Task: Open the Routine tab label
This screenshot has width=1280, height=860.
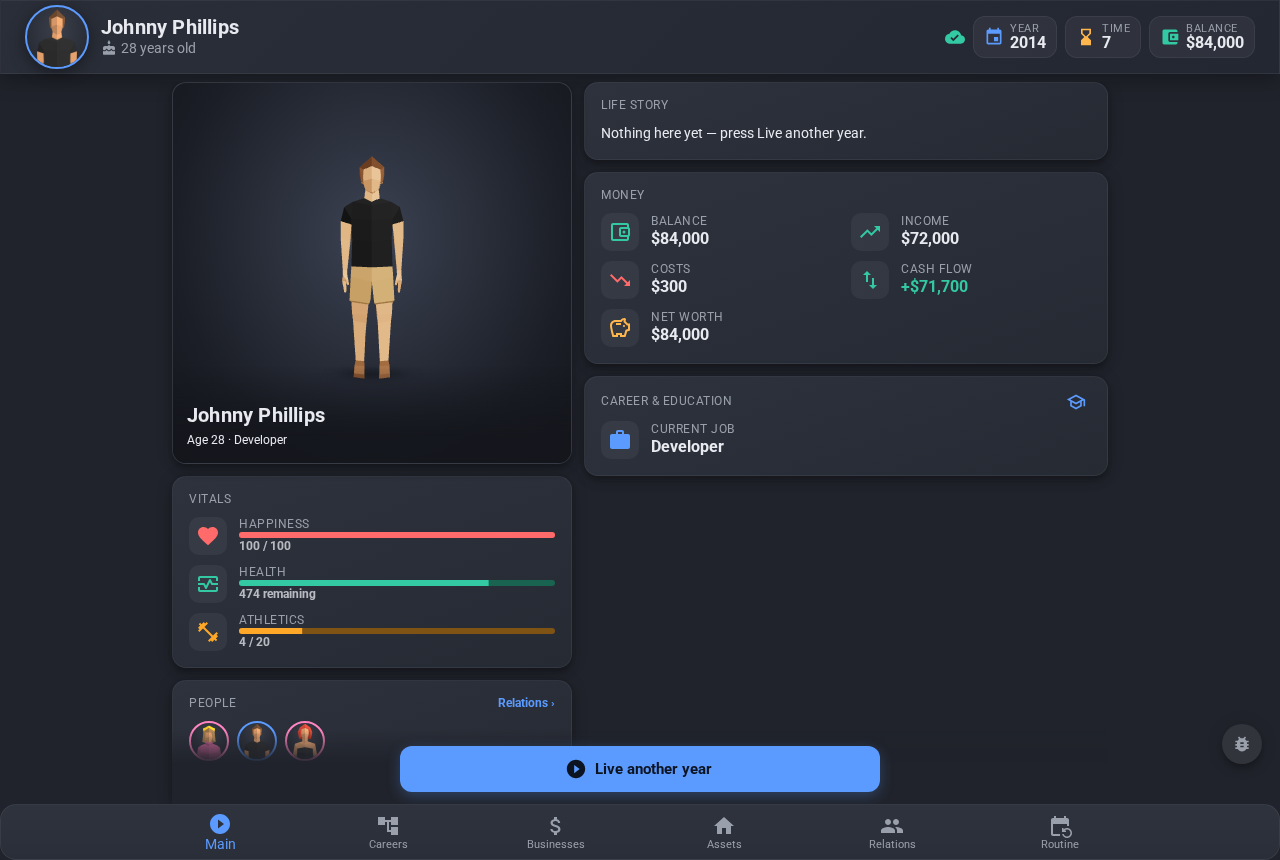Action: tap(1060, 844)
